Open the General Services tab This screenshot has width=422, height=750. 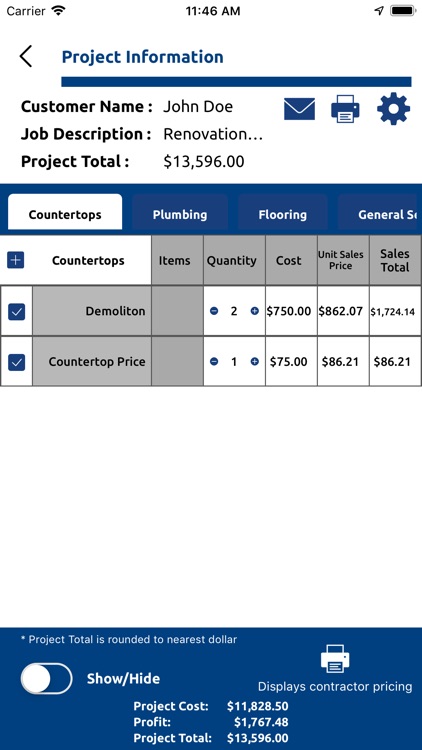coord(378,214)
